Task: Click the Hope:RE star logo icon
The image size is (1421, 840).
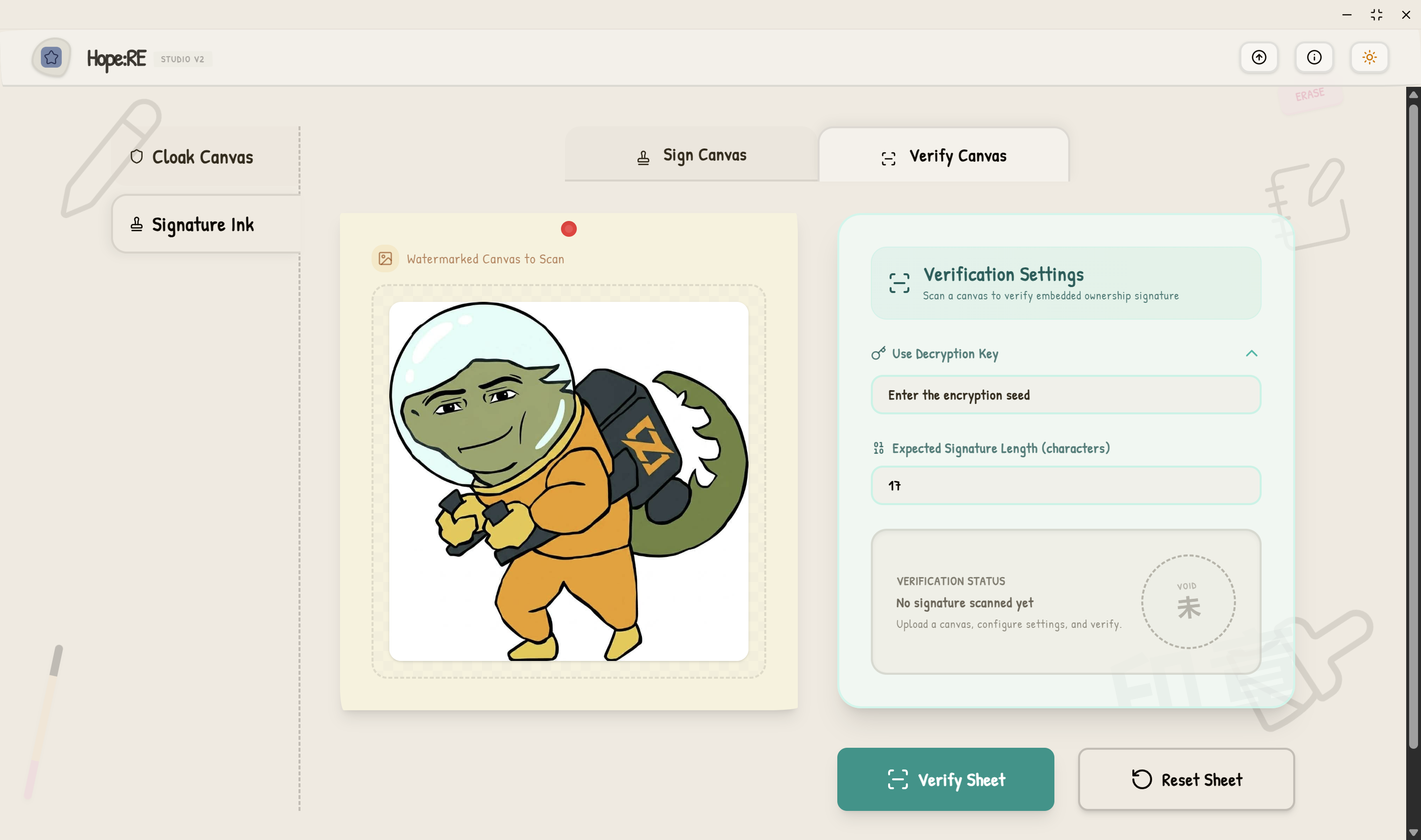Action: pos(51,57)
